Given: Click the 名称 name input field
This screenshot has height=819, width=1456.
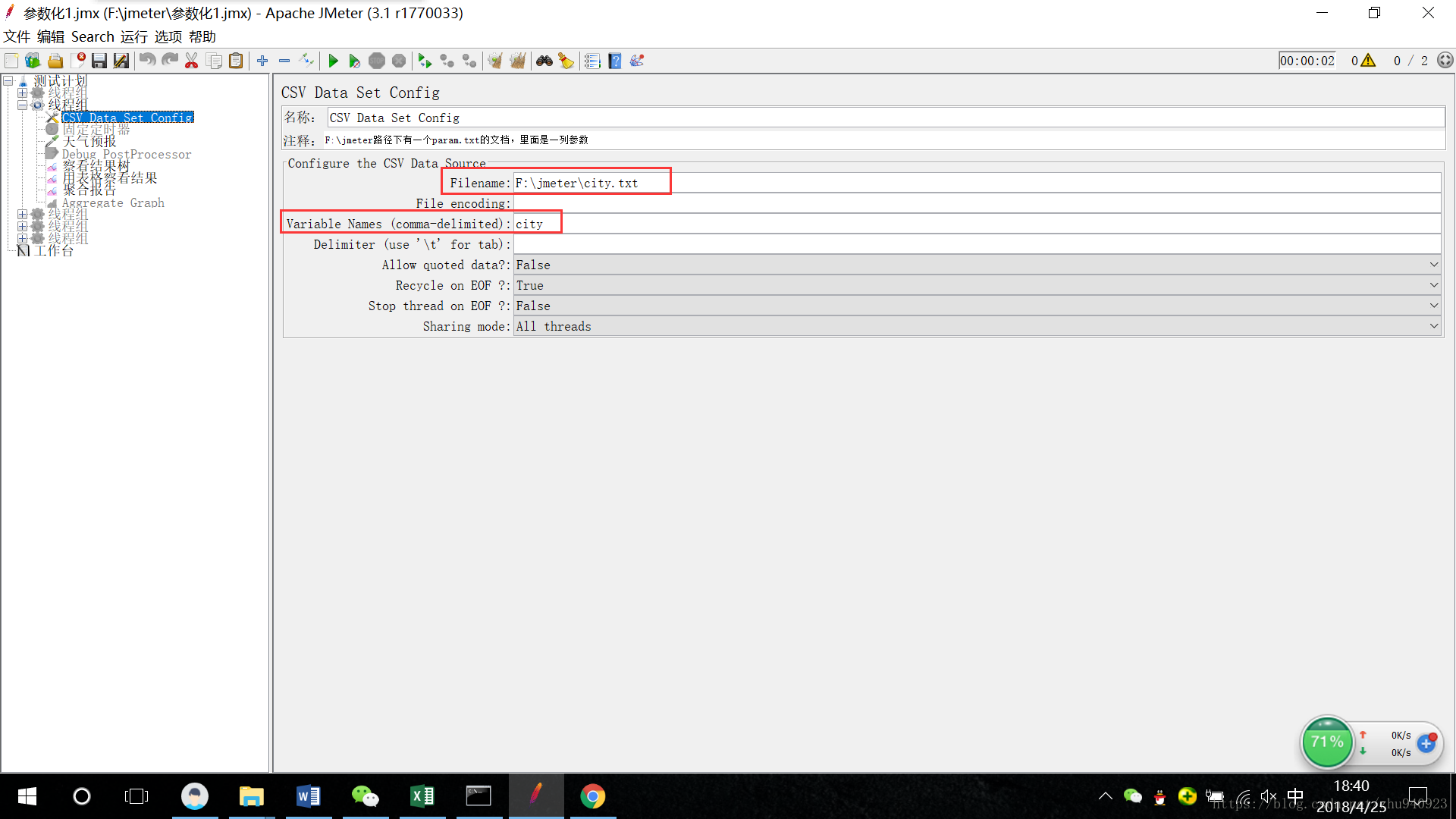Looking at the screenshot, I should (886, 118).
